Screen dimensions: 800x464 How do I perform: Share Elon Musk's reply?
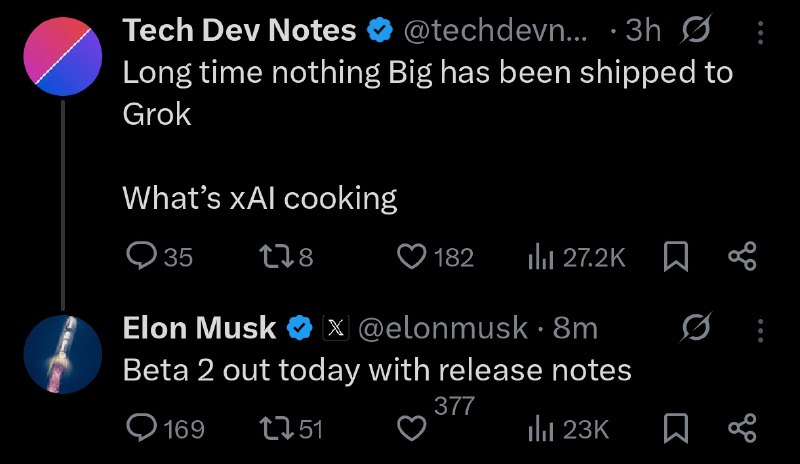pyautogui.click(x=742, y=428)
